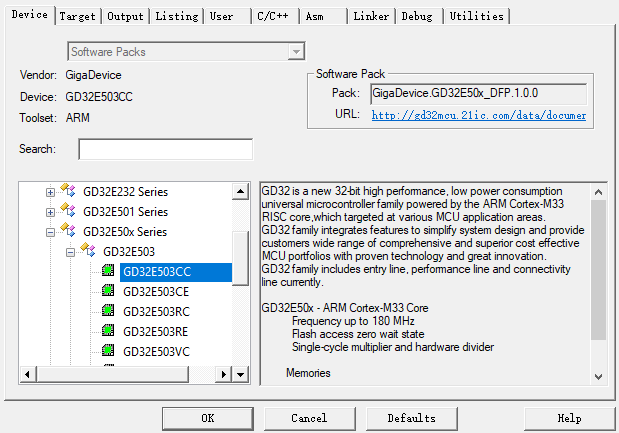The image size is (619, 433).
Task: Switch to the Linker tab
Action: pos(371,16)
